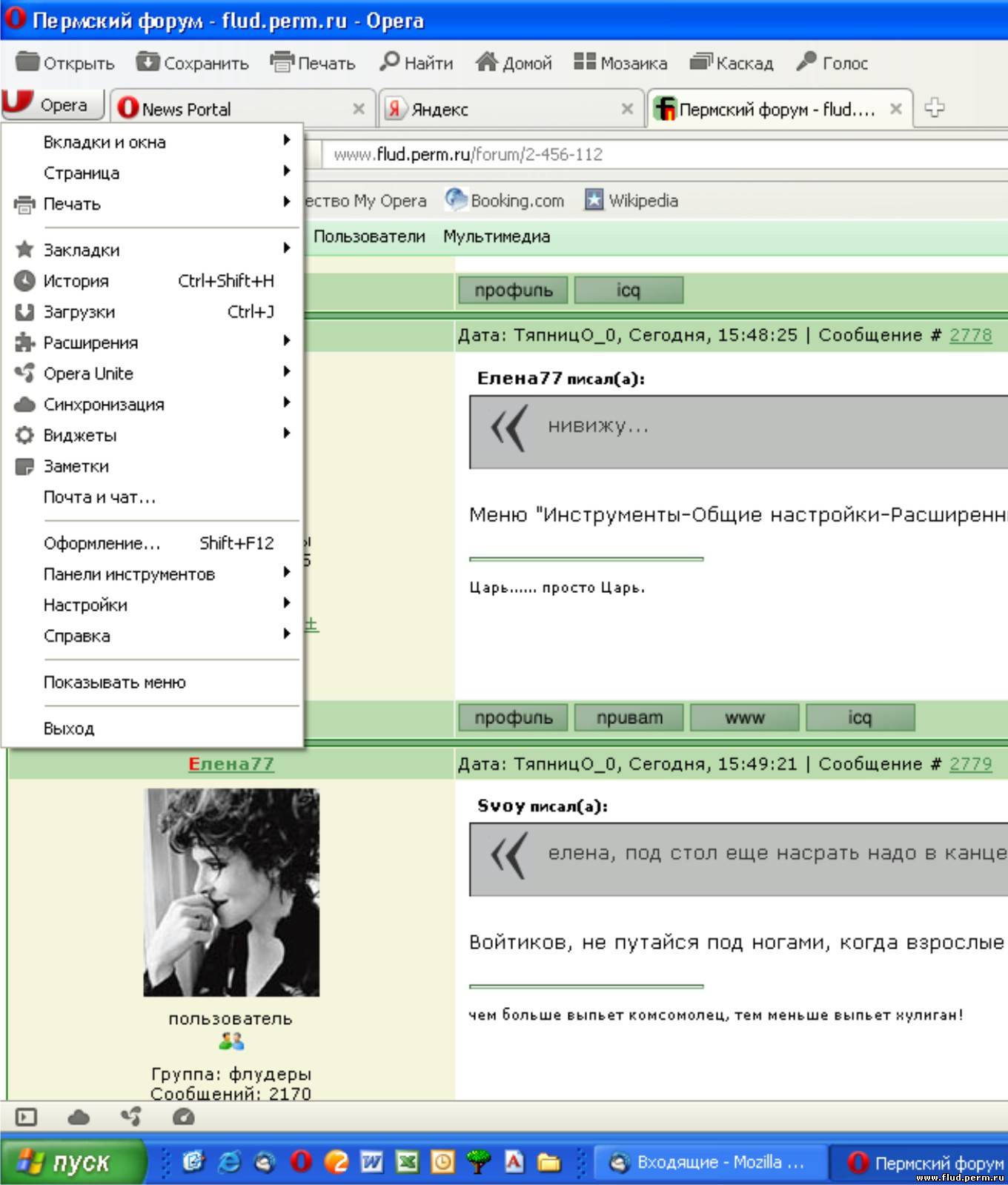Click the Home (Домой) toolbar icon
The image size is (1008, 1185).
point(486,62)
